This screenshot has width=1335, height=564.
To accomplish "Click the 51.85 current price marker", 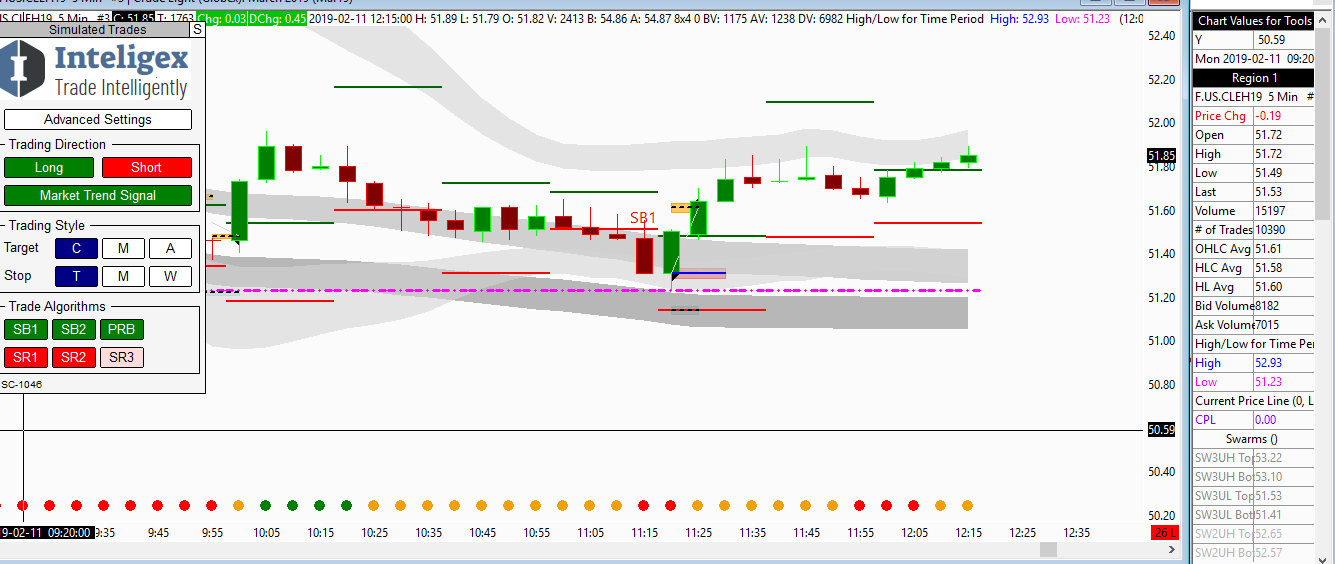I will (1161, 155).
